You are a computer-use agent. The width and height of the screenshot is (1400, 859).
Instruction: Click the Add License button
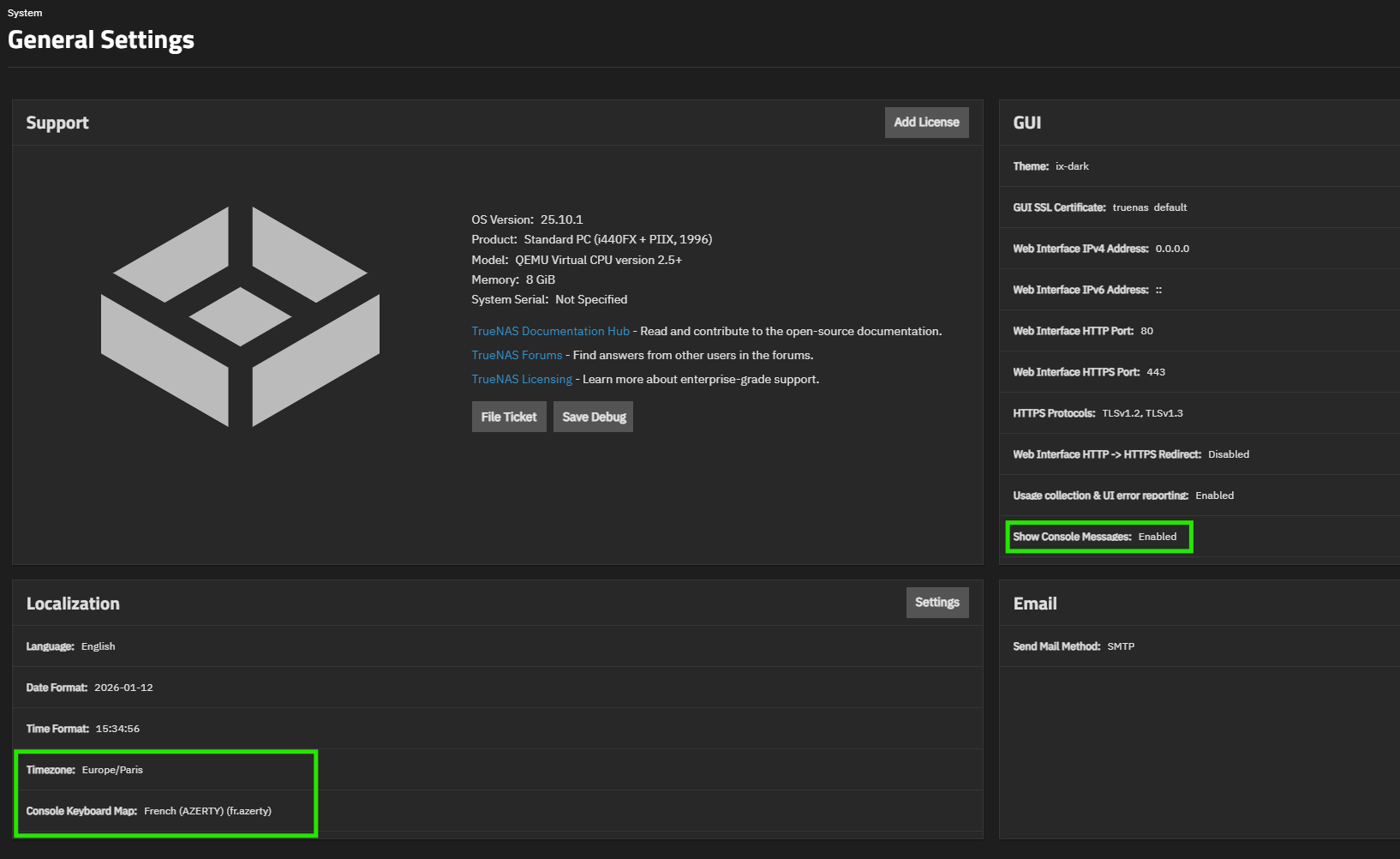click(x=926, y=123)
